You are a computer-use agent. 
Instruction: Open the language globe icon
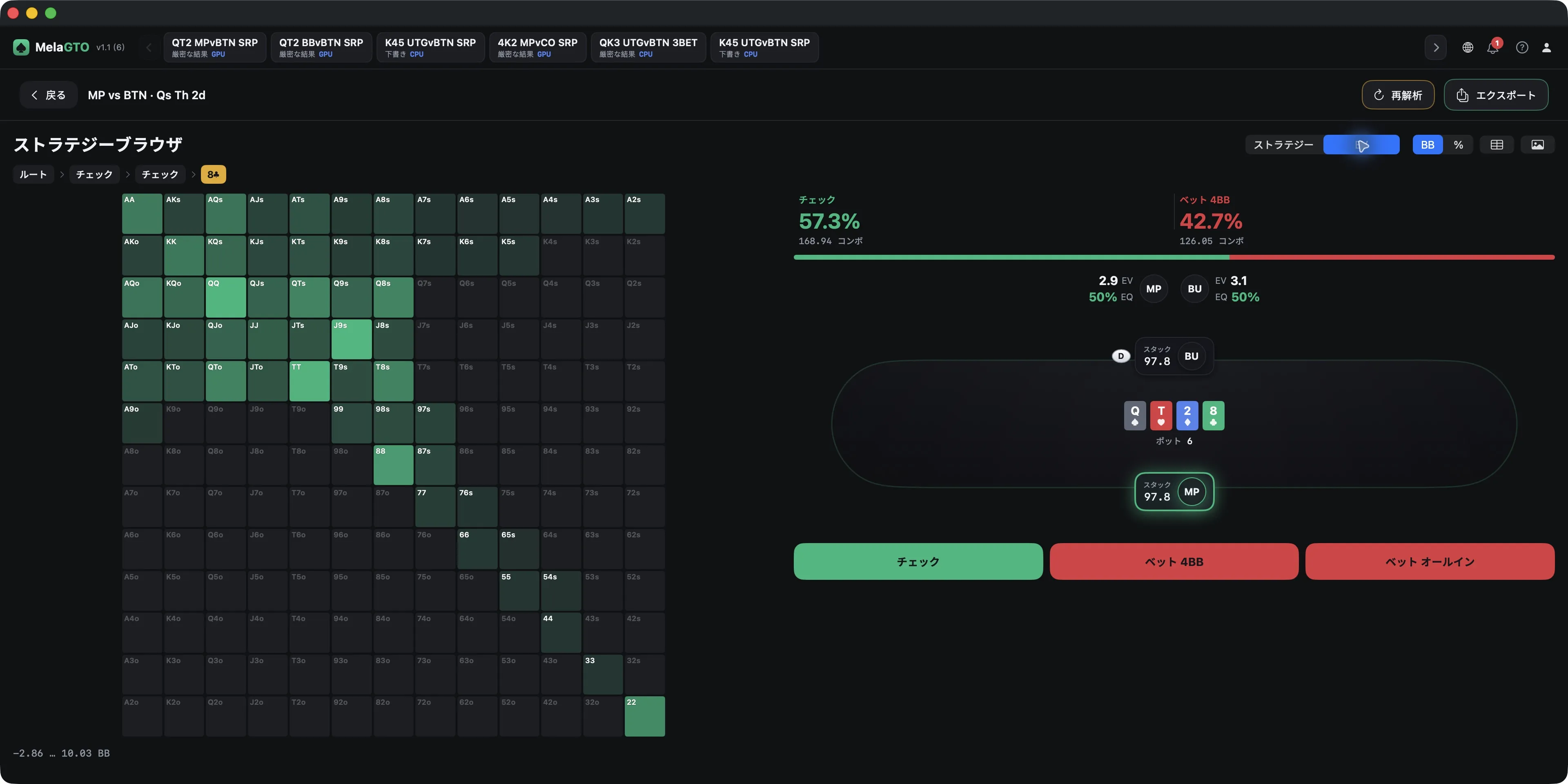(x=1468, y=47)
